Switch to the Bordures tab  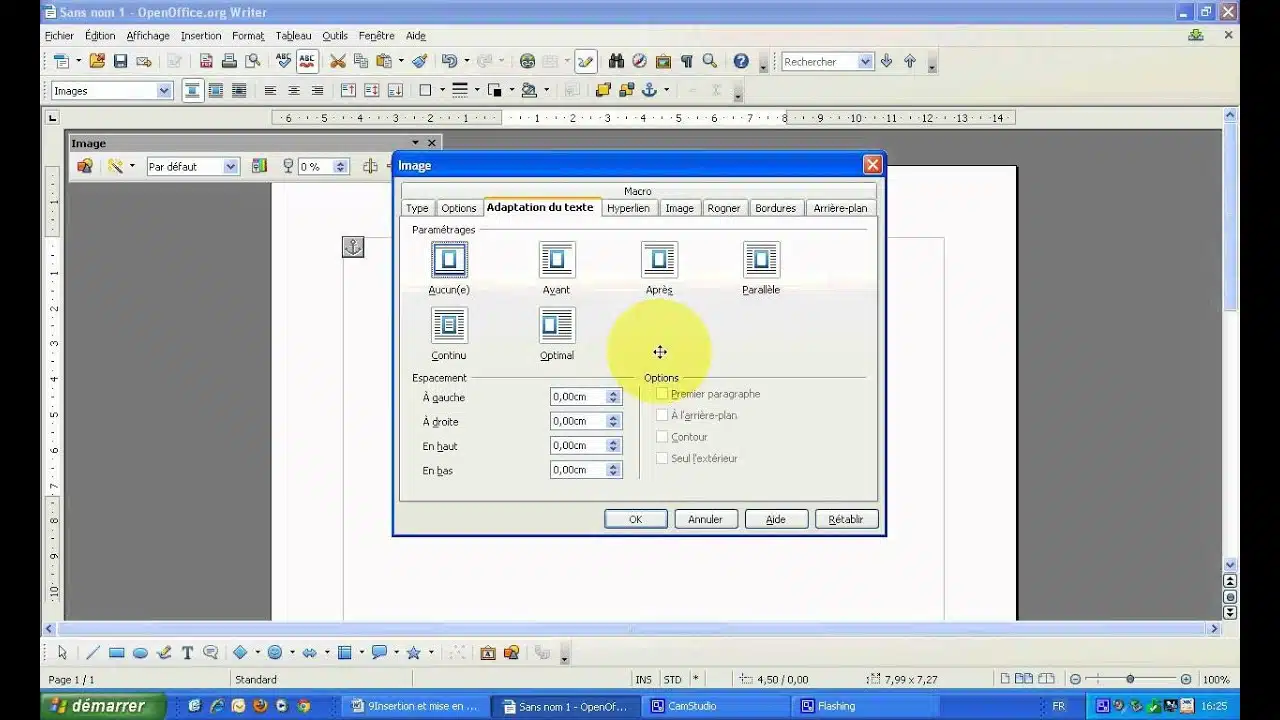coord(776,208)
